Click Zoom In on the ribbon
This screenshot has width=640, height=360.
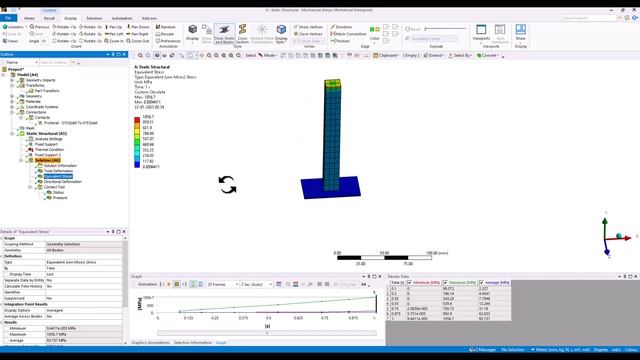point(114,41)
